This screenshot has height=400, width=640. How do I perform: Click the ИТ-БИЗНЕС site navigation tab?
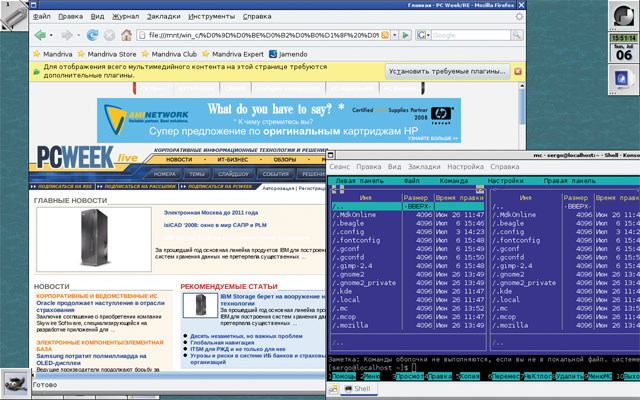[x=232, y=160]
